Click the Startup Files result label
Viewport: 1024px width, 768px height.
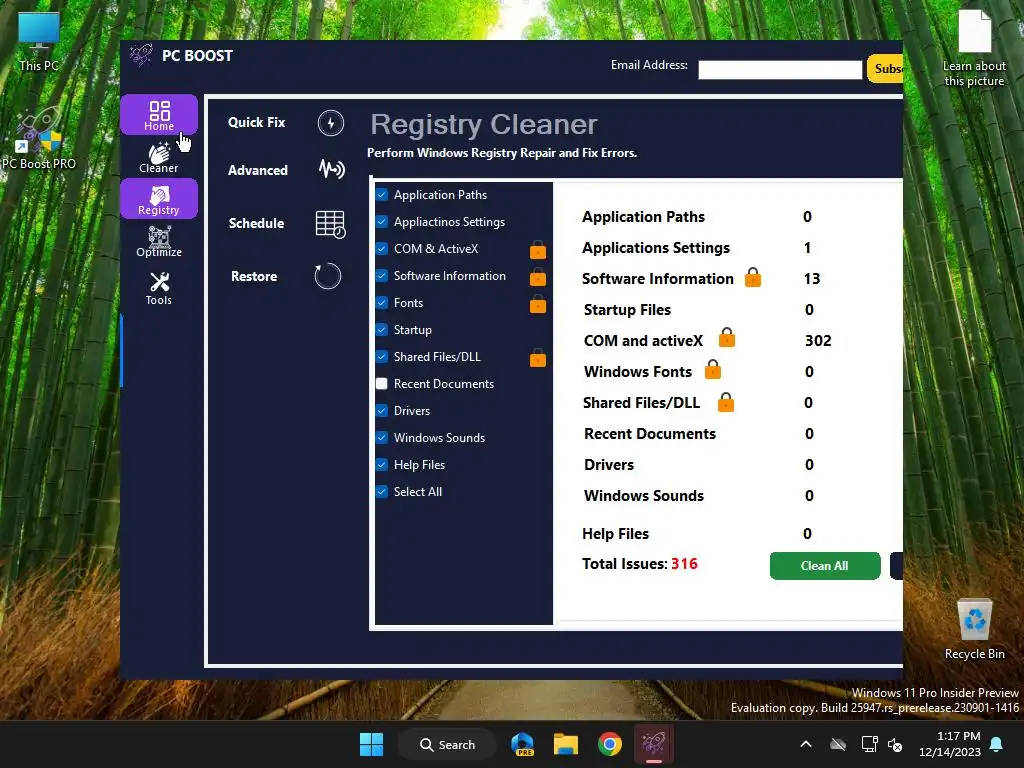pyautogui.click(x=627, y=310)
